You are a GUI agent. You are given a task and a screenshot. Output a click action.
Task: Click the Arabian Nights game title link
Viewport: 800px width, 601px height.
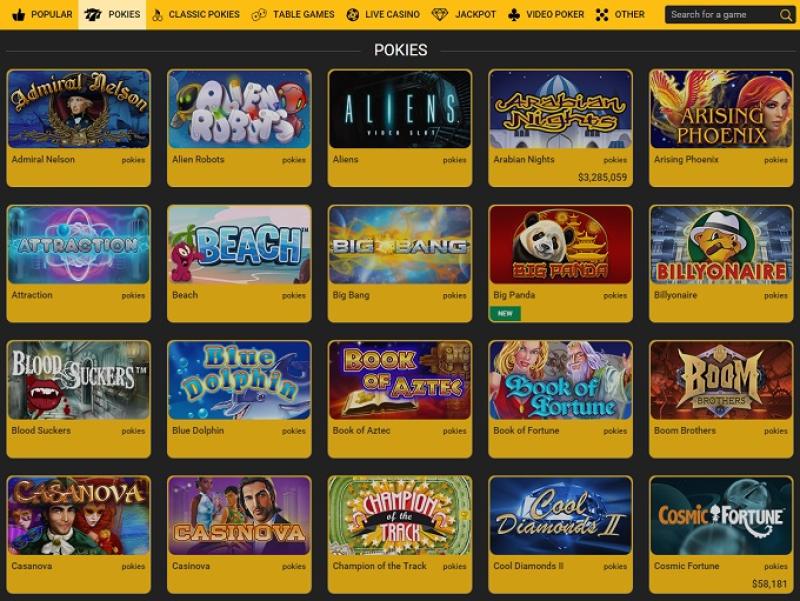(x=523, y=159)
